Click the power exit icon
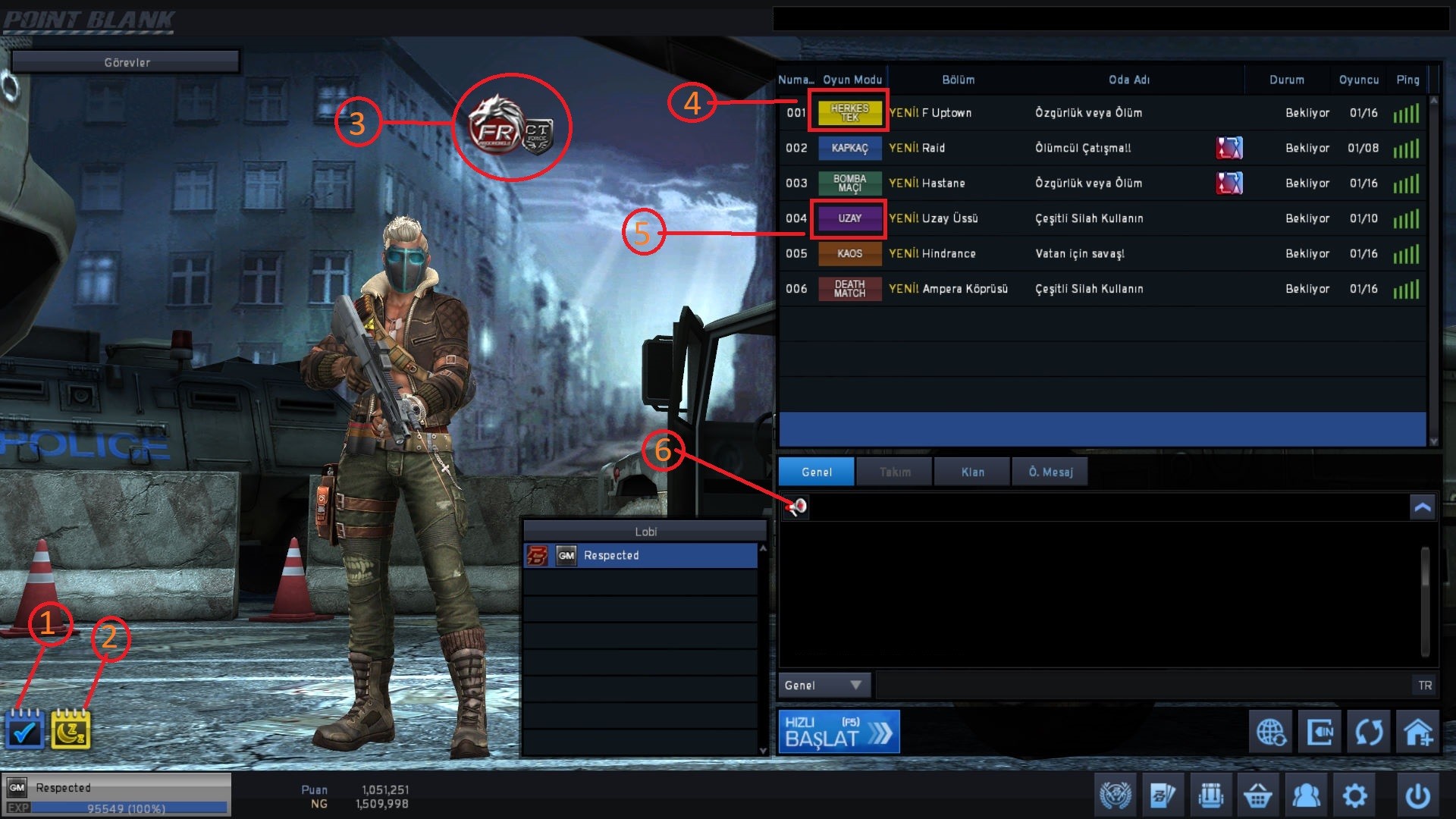Viewport: 1456px width, 819px height. click(x=1417, y=795)
